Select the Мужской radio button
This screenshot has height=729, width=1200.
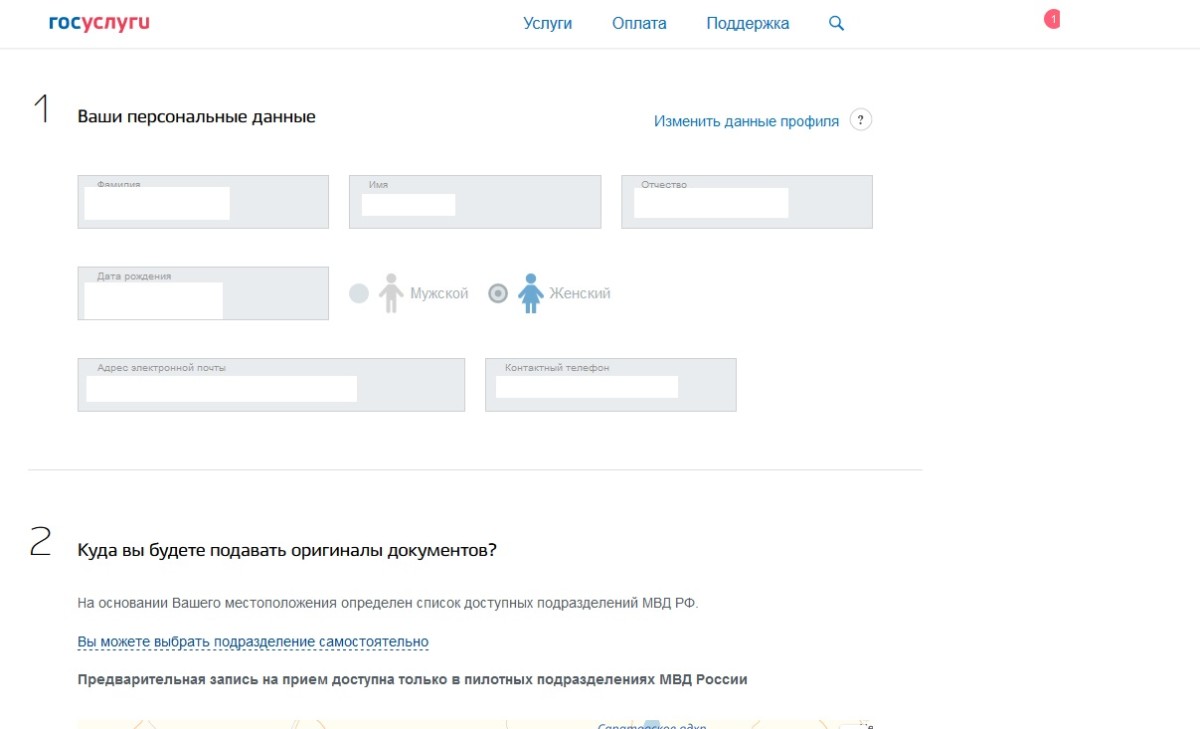tap(359, 294)
